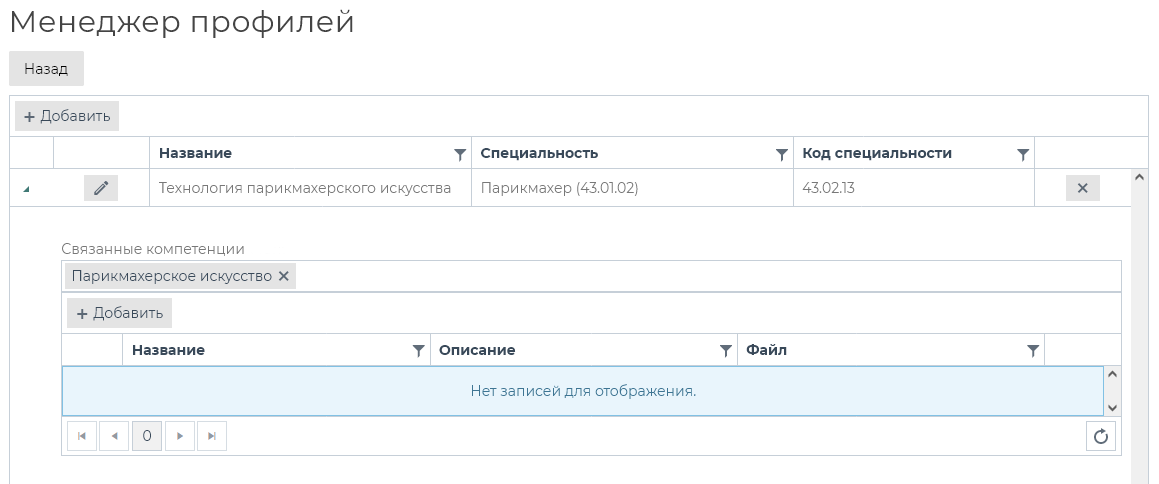Image resolution: width=1159 pixels, height=484 pixels.
Task: Add a record via inner Добавить button
Action: (120, 313)
